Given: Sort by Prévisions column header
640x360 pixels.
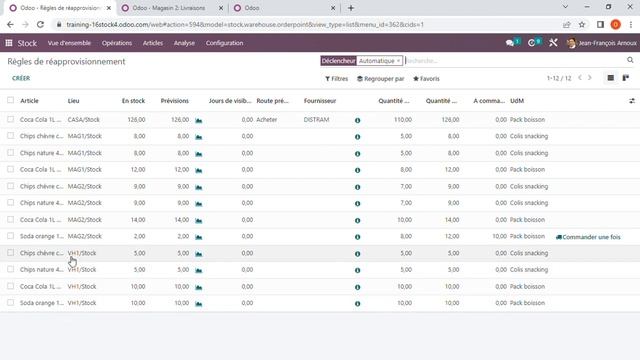Looking at the screenshot, I should coord(175,100).
